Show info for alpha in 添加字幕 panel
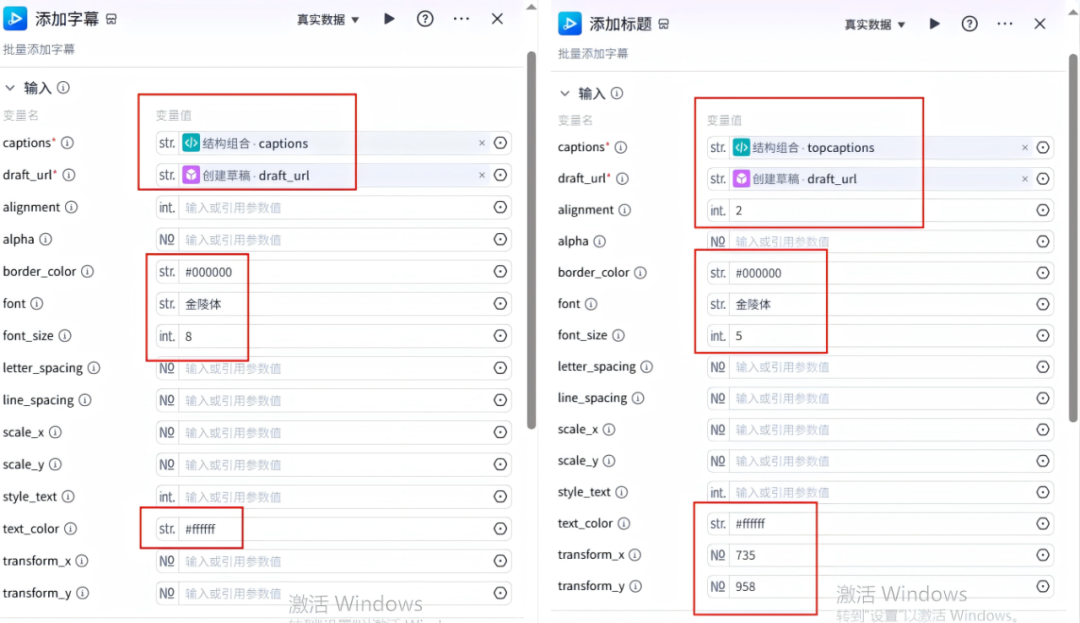This screenshot has width=1080, height=623. [45, 239]
